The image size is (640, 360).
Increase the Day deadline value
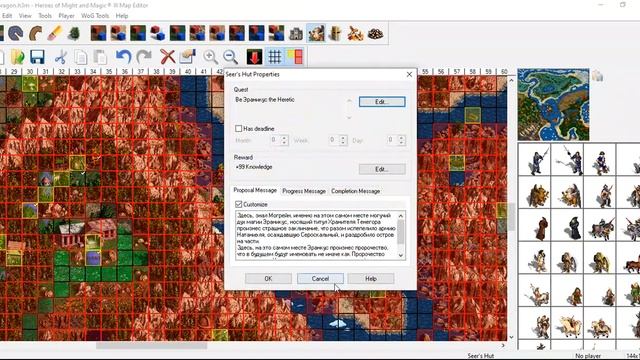pos(401,138)
